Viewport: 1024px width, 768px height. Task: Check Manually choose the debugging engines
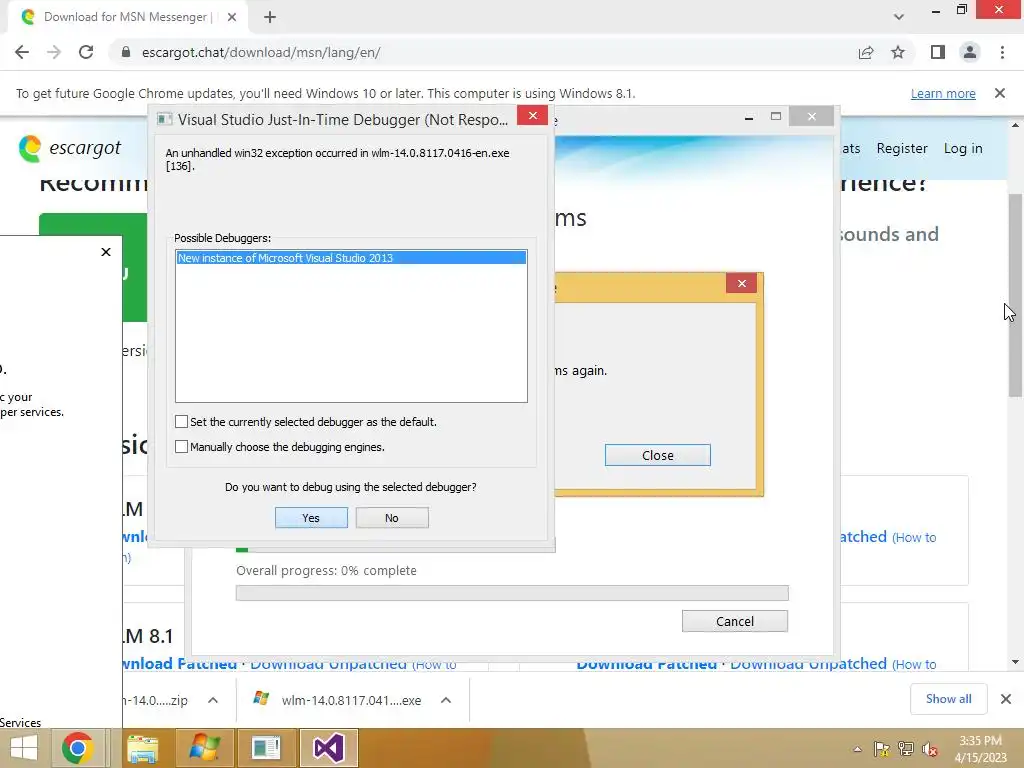coord(182,447)
